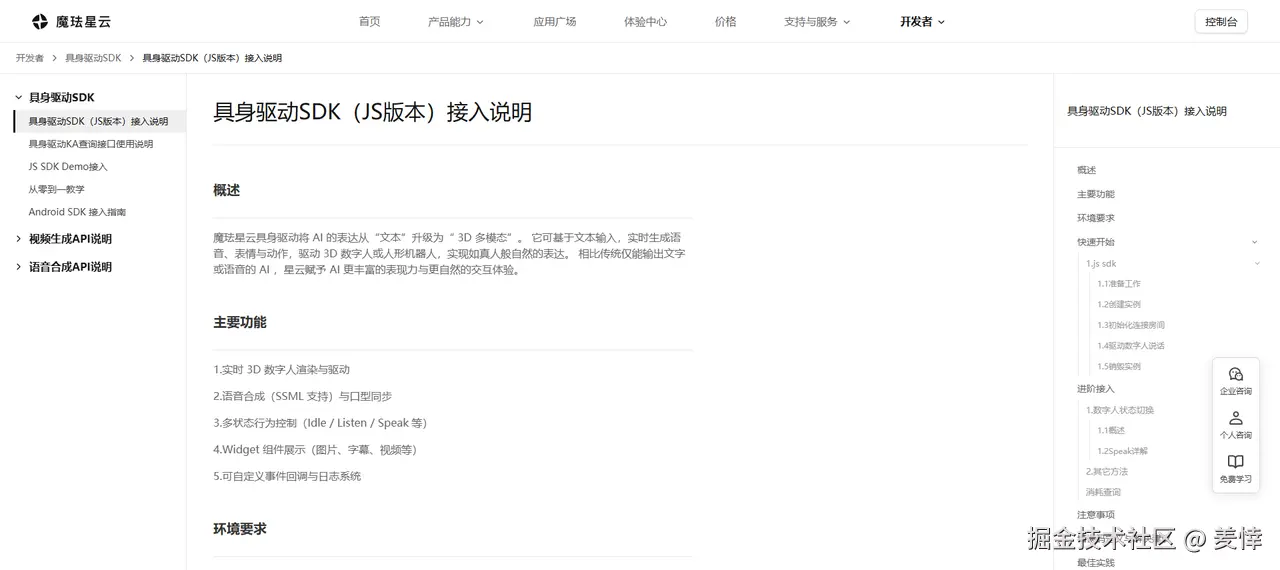This screenshot has height=570, width=1280.
Task: Jump to 1.1准备工作 in outline
Action: (1118, 284)
